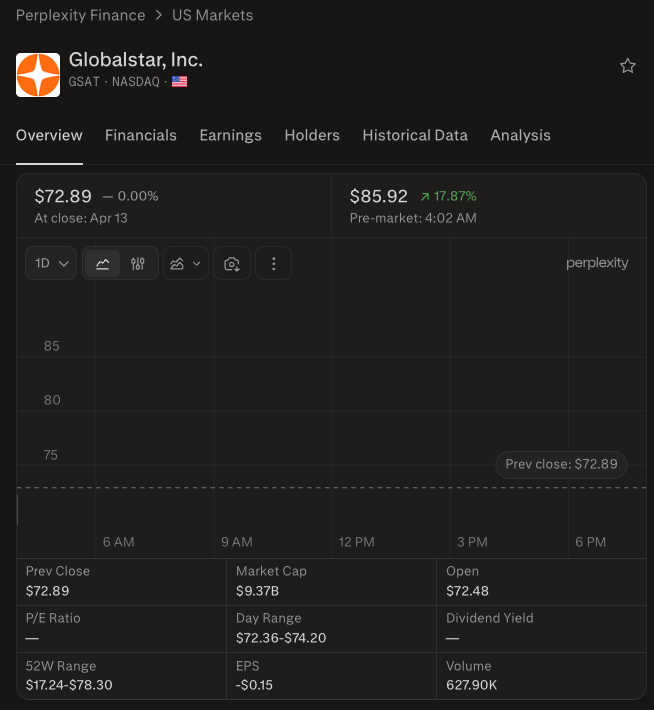Click the 17.87% pre-market change value
654x710 pixels.
(455, 196)
